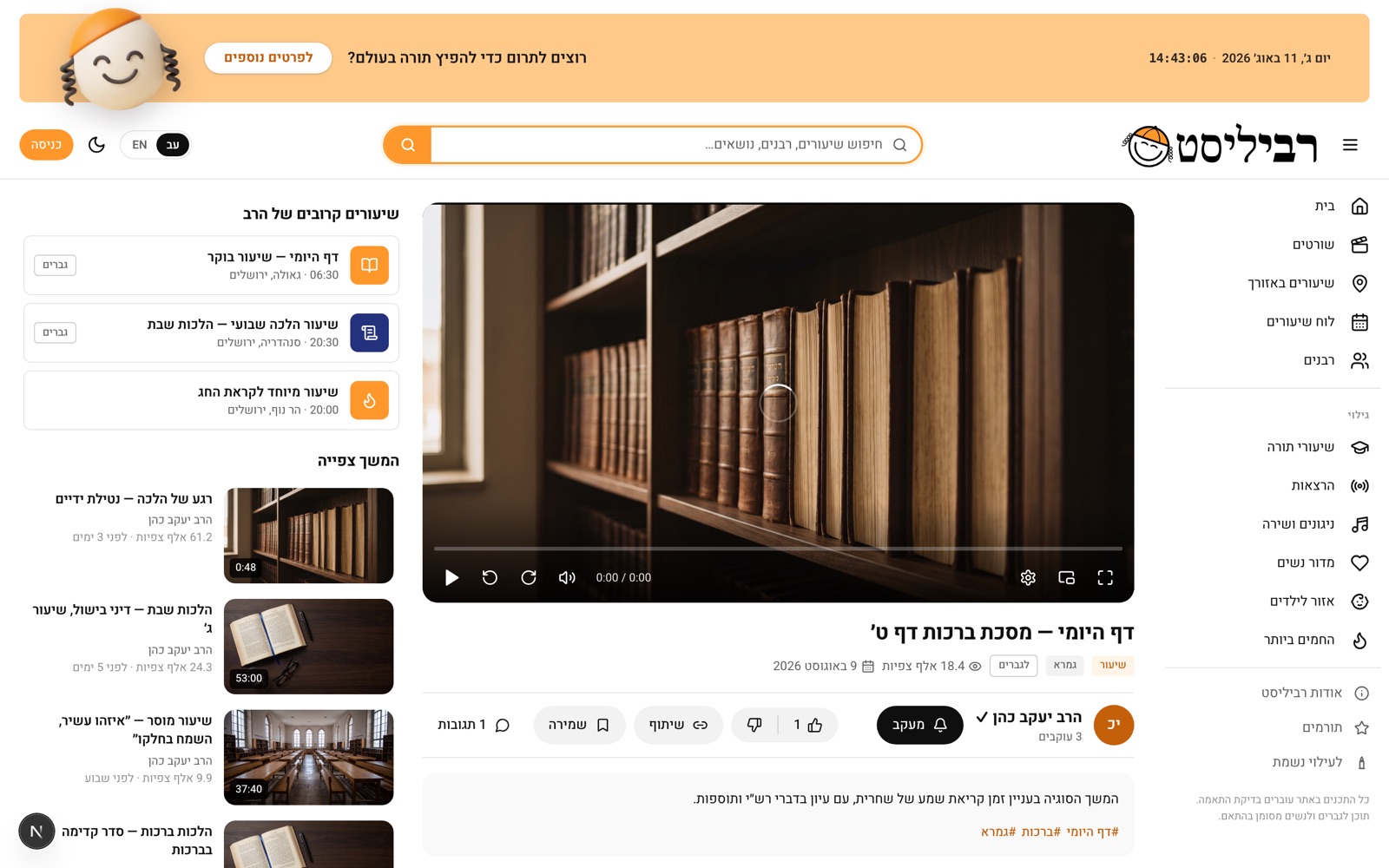Click the orange כניסה login button
1389x868 pixels.
point(46,145)
